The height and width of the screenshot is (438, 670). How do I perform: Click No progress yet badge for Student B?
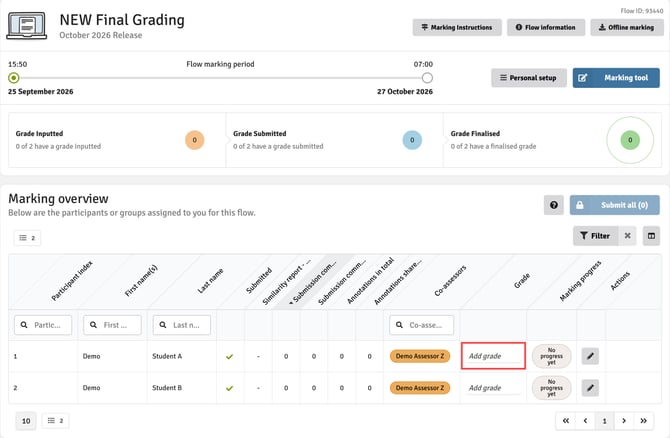coord(551,388)
